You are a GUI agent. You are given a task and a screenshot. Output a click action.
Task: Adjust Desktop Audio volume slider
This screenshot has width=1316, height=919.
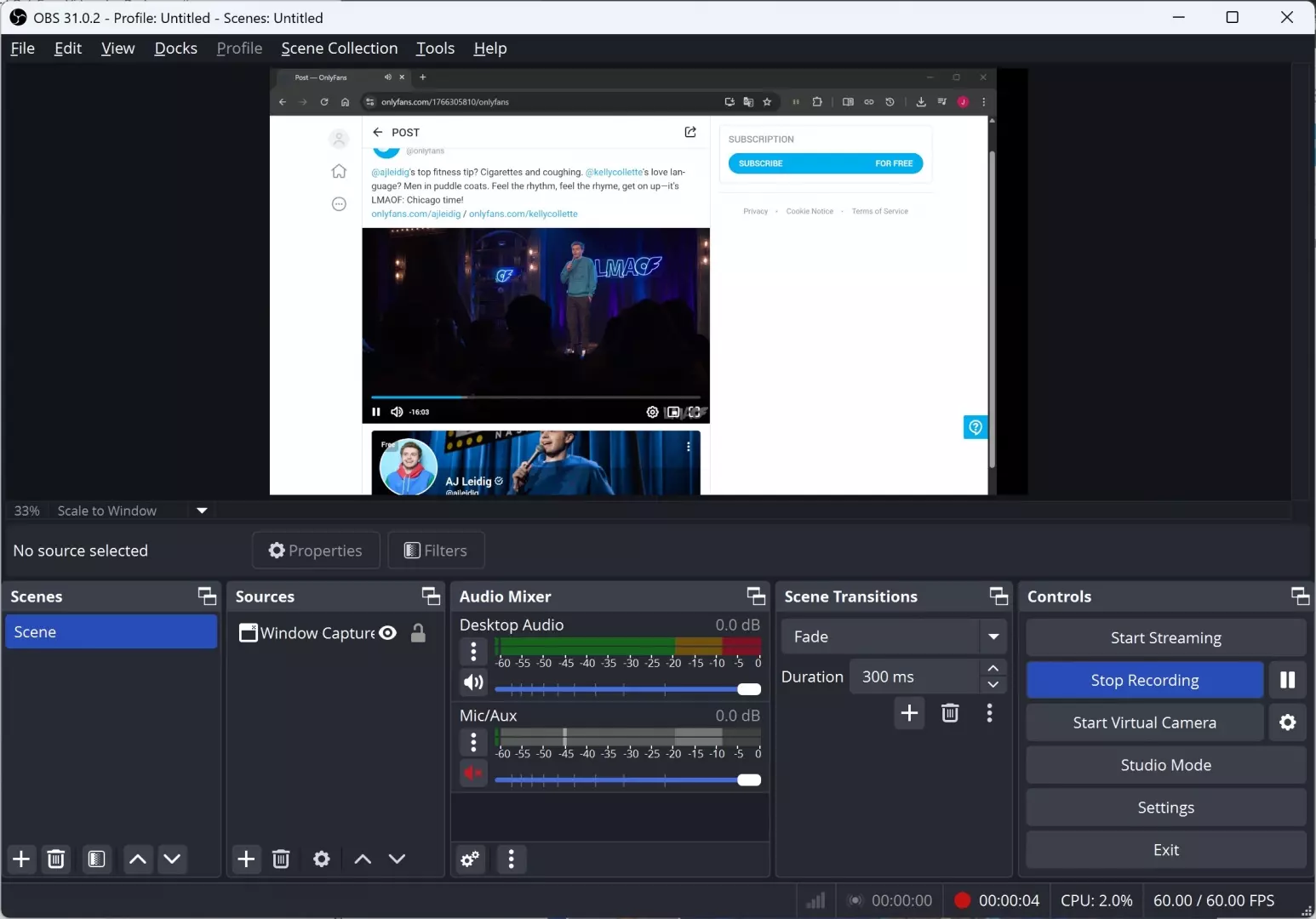click(x=628, y=688)
